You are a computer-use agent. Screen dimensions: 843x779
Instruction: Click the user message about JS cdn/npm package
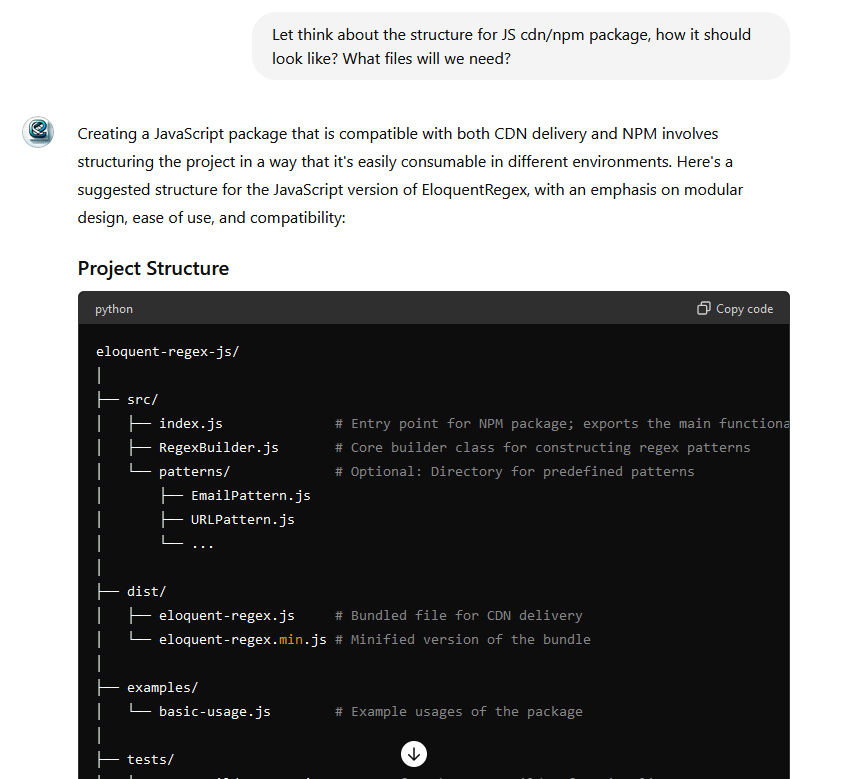point(520,47)
